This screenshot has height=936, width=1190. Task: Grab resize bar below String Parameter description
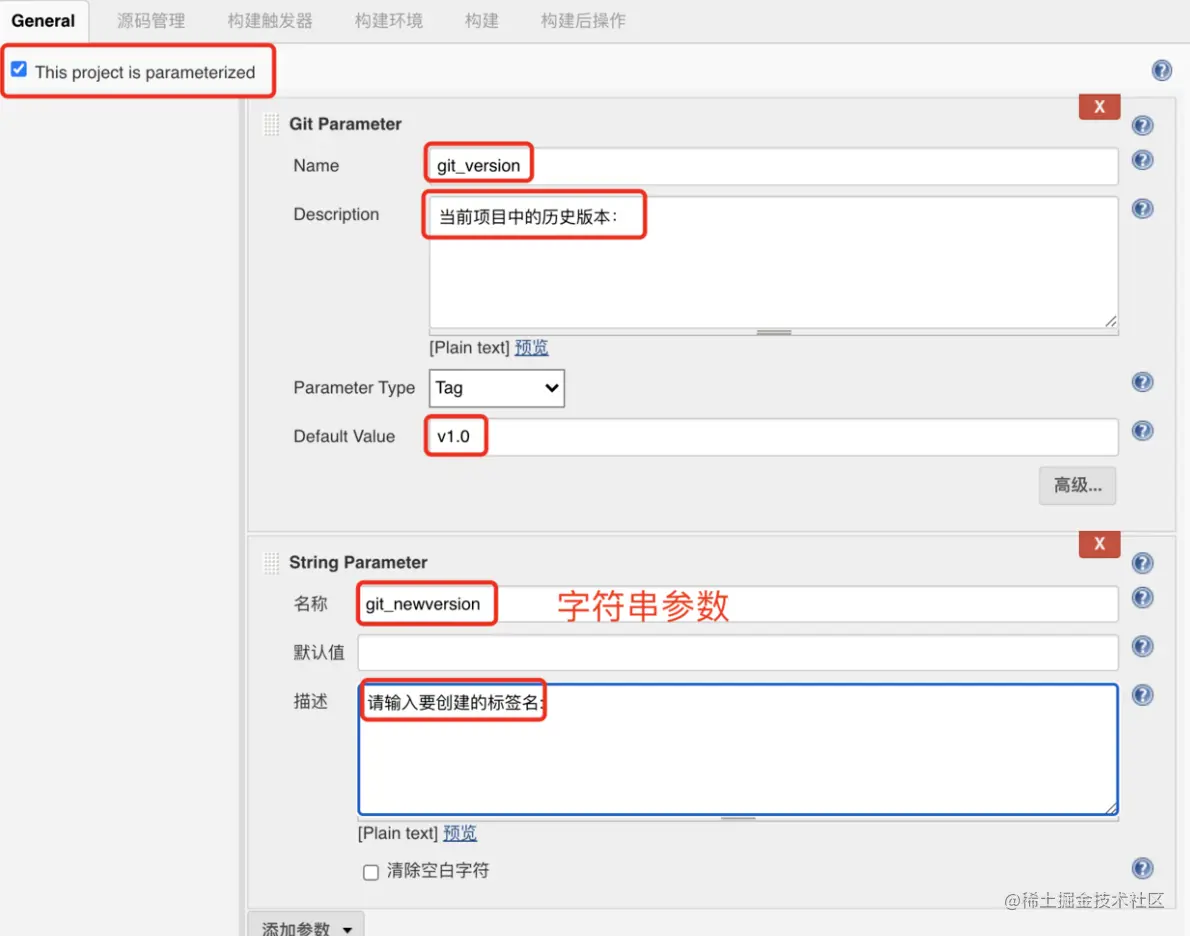click(738, 818)
